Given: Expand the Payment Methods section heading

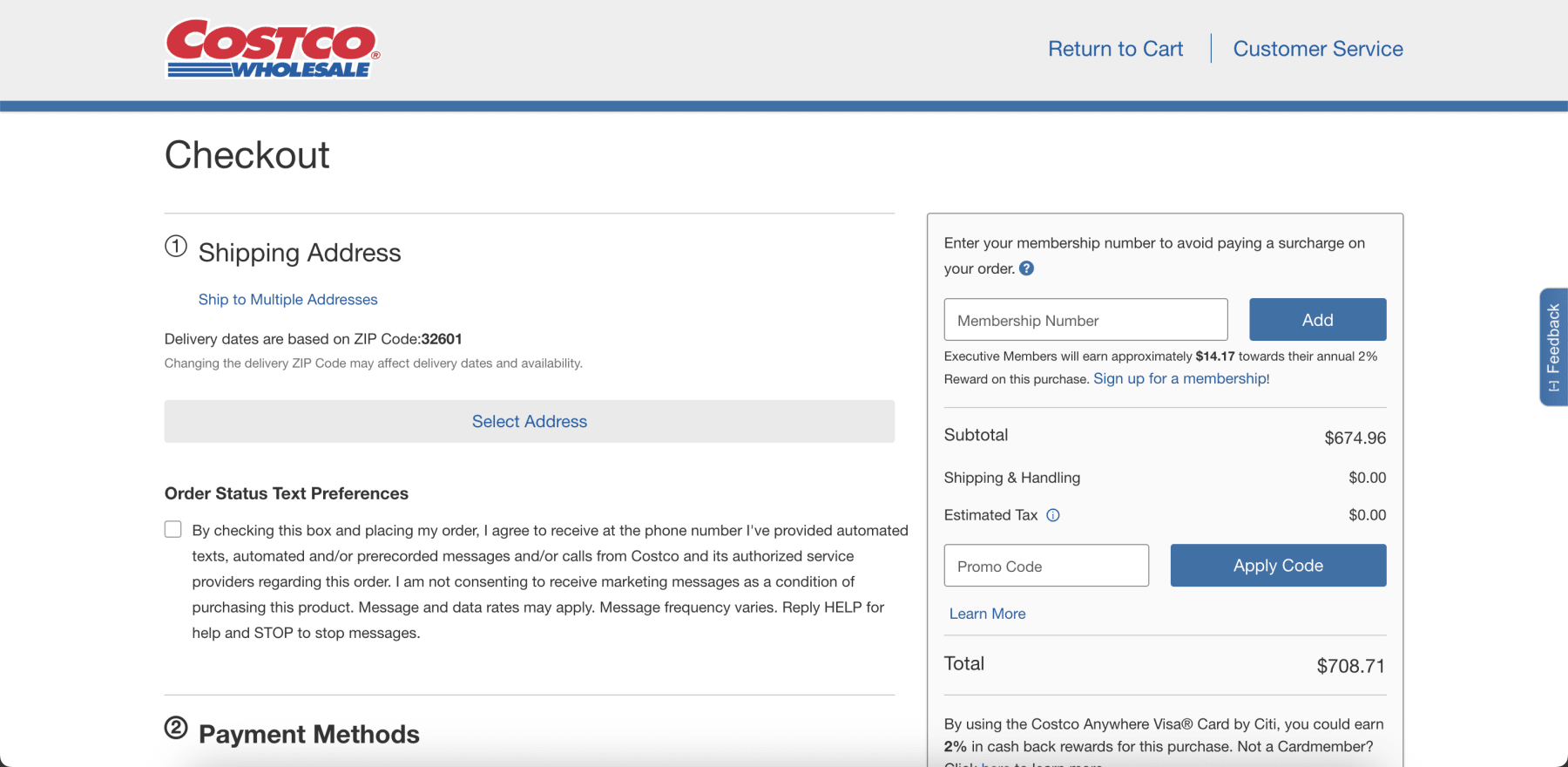Looking at the screenshot, I should pos(308,734).
